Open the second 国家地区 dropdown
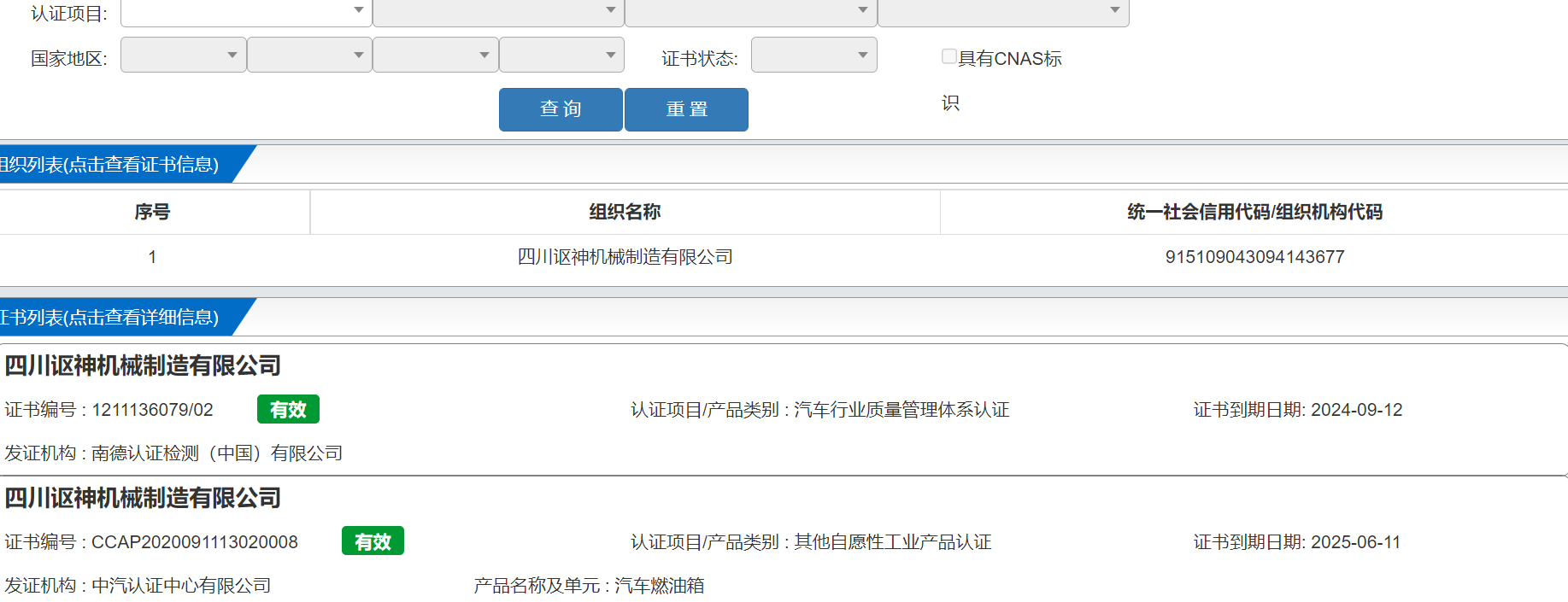The height and width of the screenshot is (602, 1568). pos(309,55)
